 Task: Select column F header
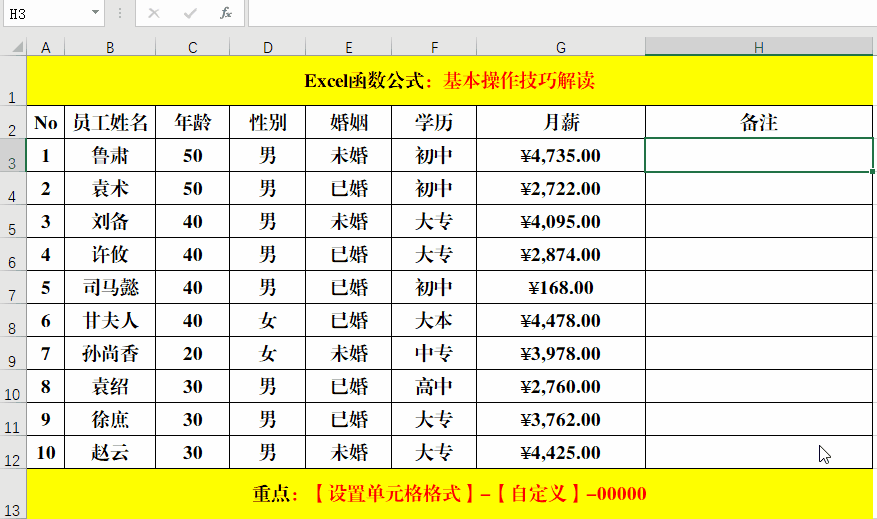tap(434, 48)
